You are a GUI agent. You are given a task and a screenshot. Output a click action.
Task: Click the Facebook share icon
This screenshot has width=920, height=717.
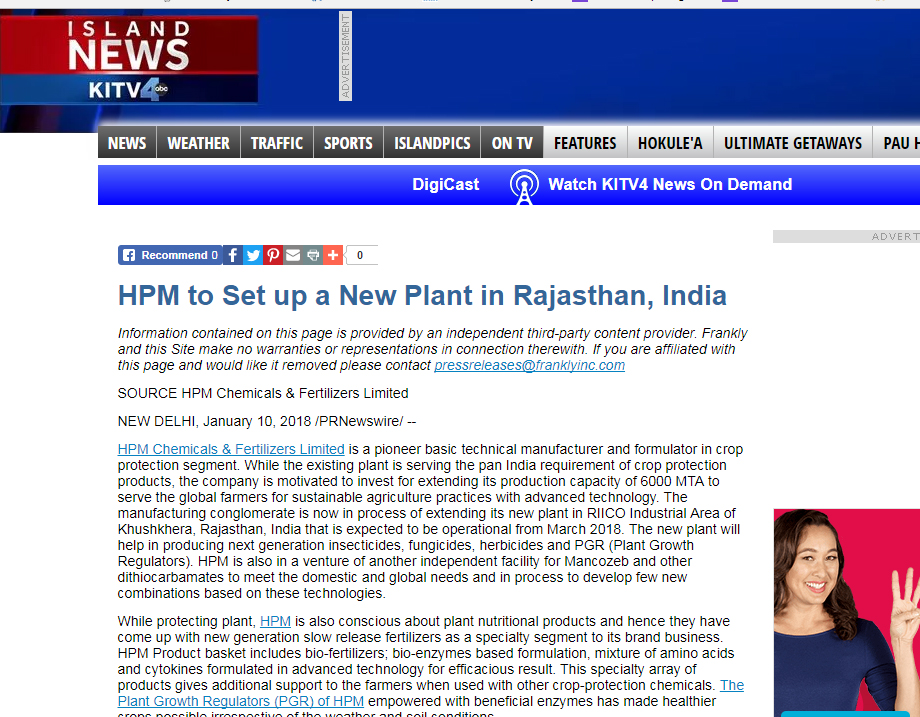[232, 255]
